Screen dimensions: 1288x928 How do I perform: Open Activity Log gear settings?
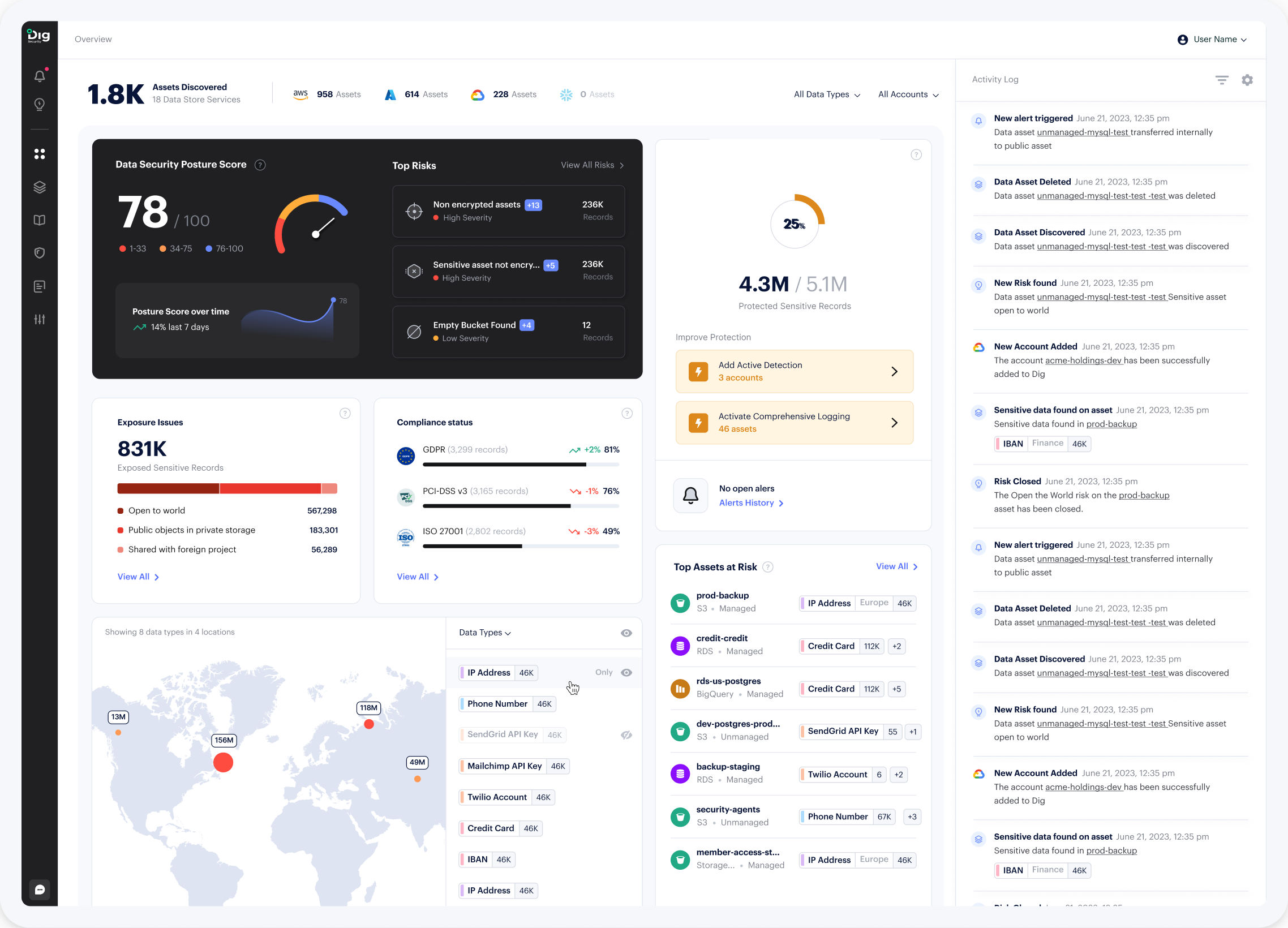tap(1247, 80)
